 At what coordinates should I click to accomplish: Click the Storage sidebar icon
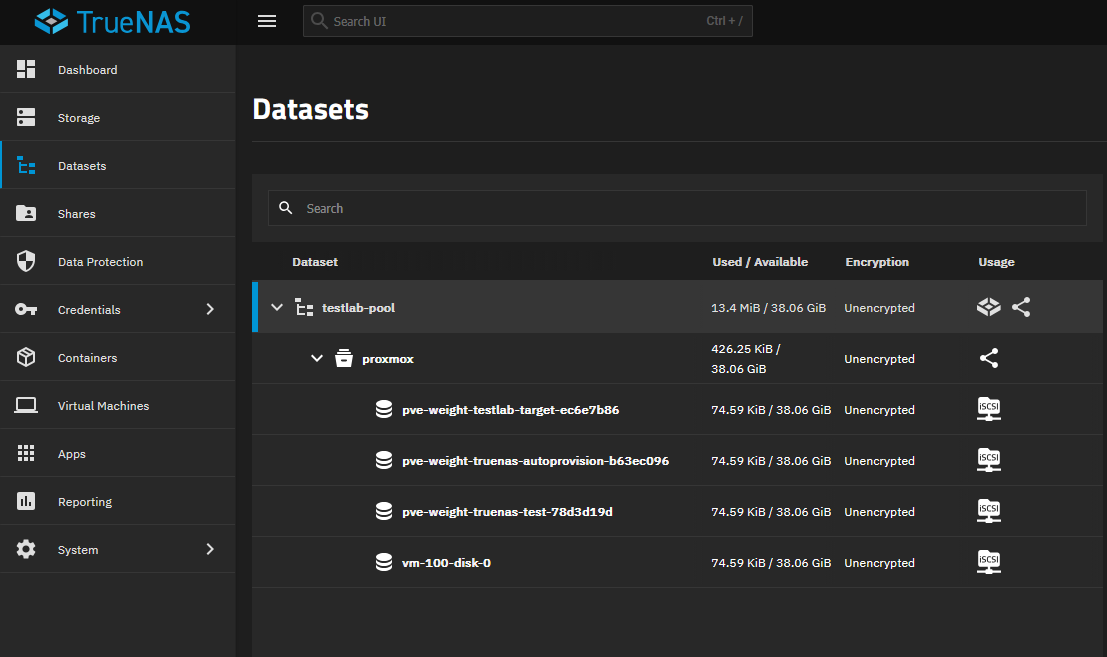click(x=26, y=117)
